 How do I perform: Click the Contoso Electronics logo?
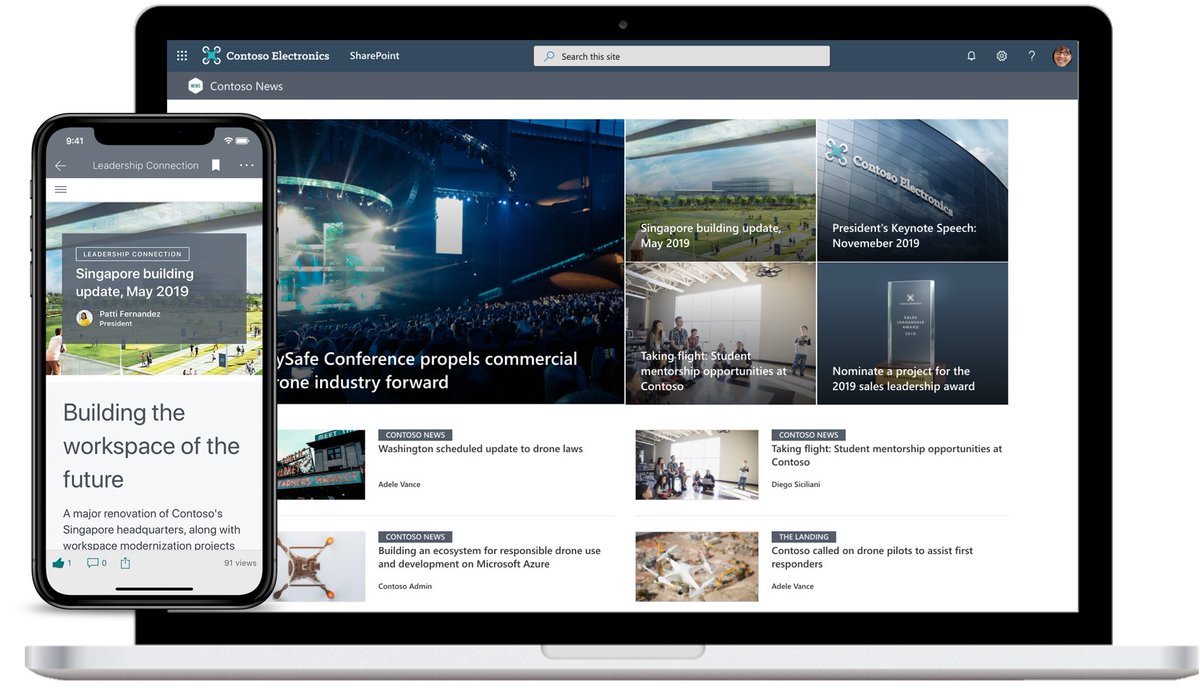210,55
